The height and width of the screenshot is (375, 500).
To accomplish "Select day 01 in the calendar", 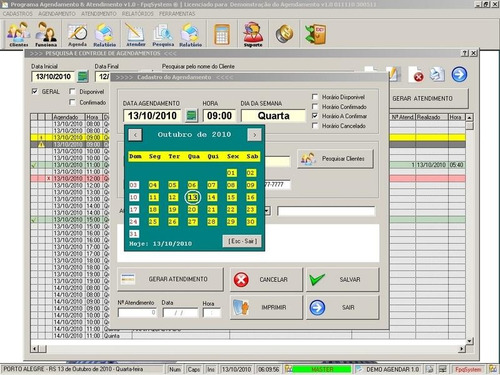I will click(x=231, y=173).
